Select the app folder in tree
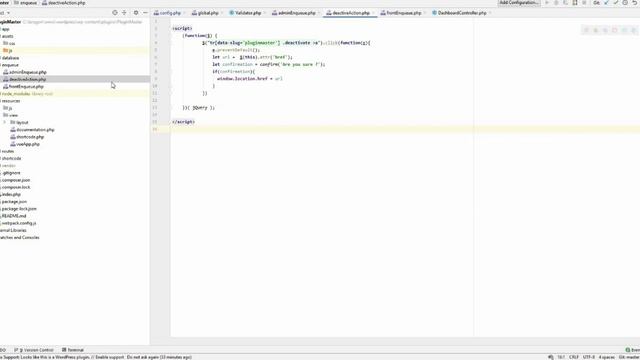The width and height of the screenshot is (640, 360). 5,29
